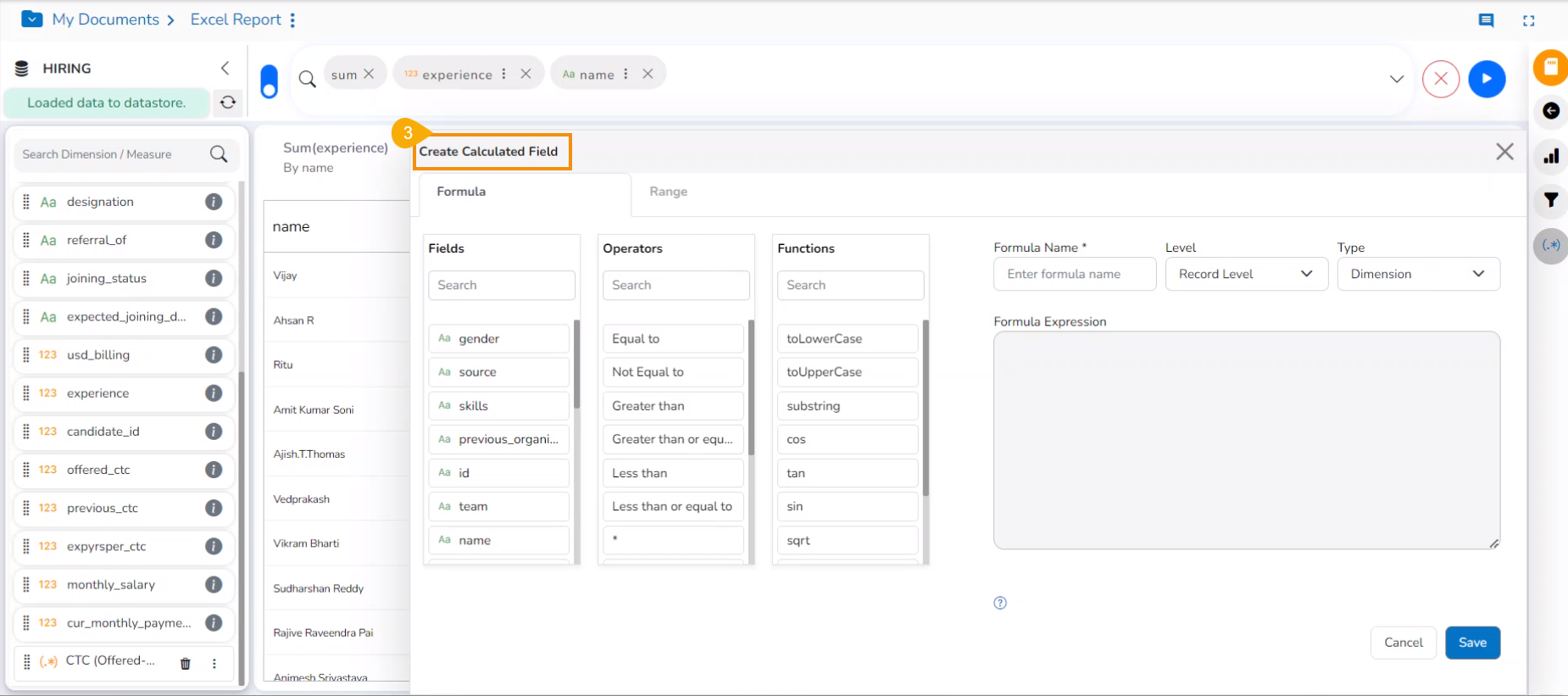Open the Level dropdown showing Record Level
Screen dimensions: 1568x696
1246,274
